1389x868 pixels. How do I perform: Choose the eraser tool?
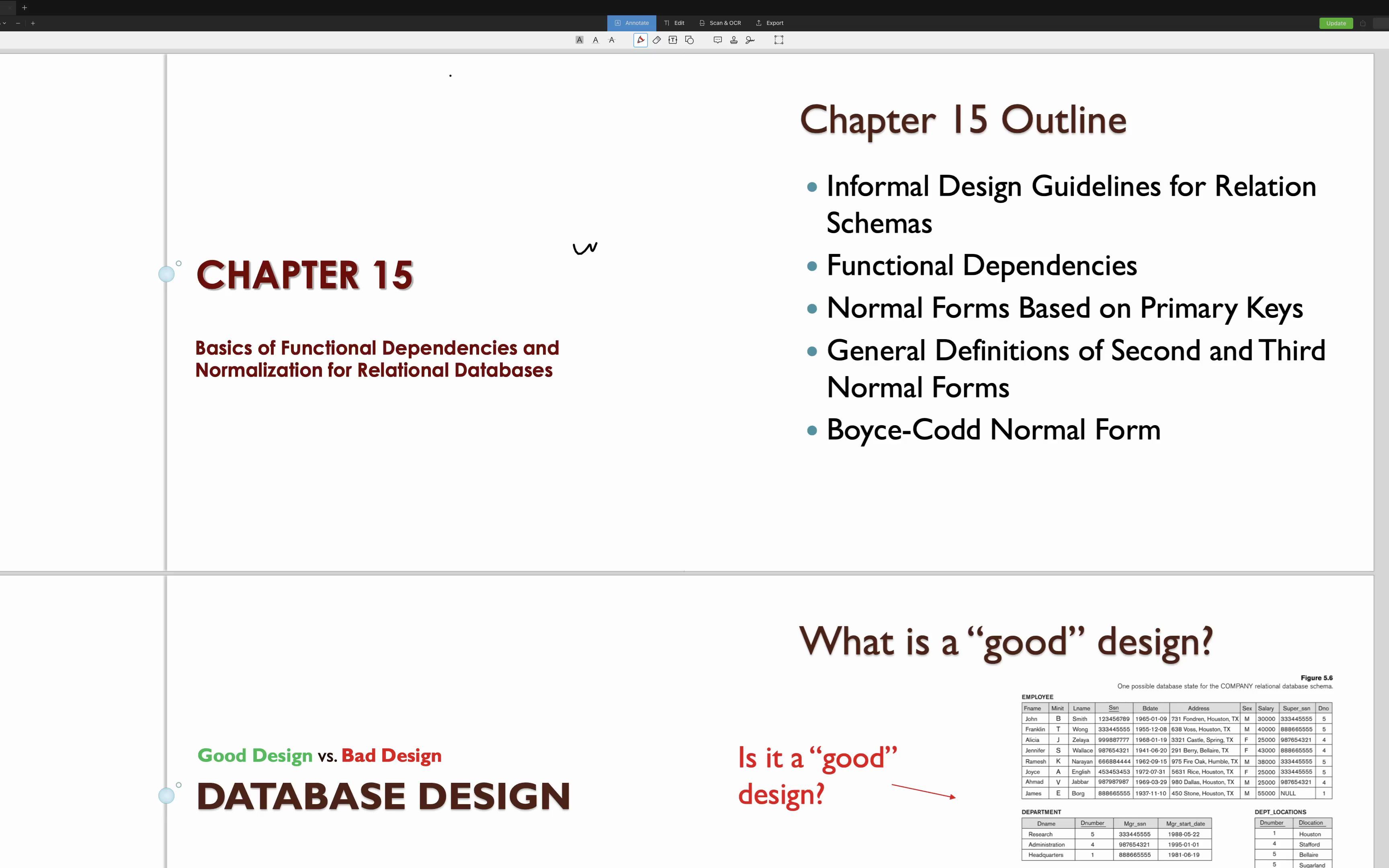point(657,40)
